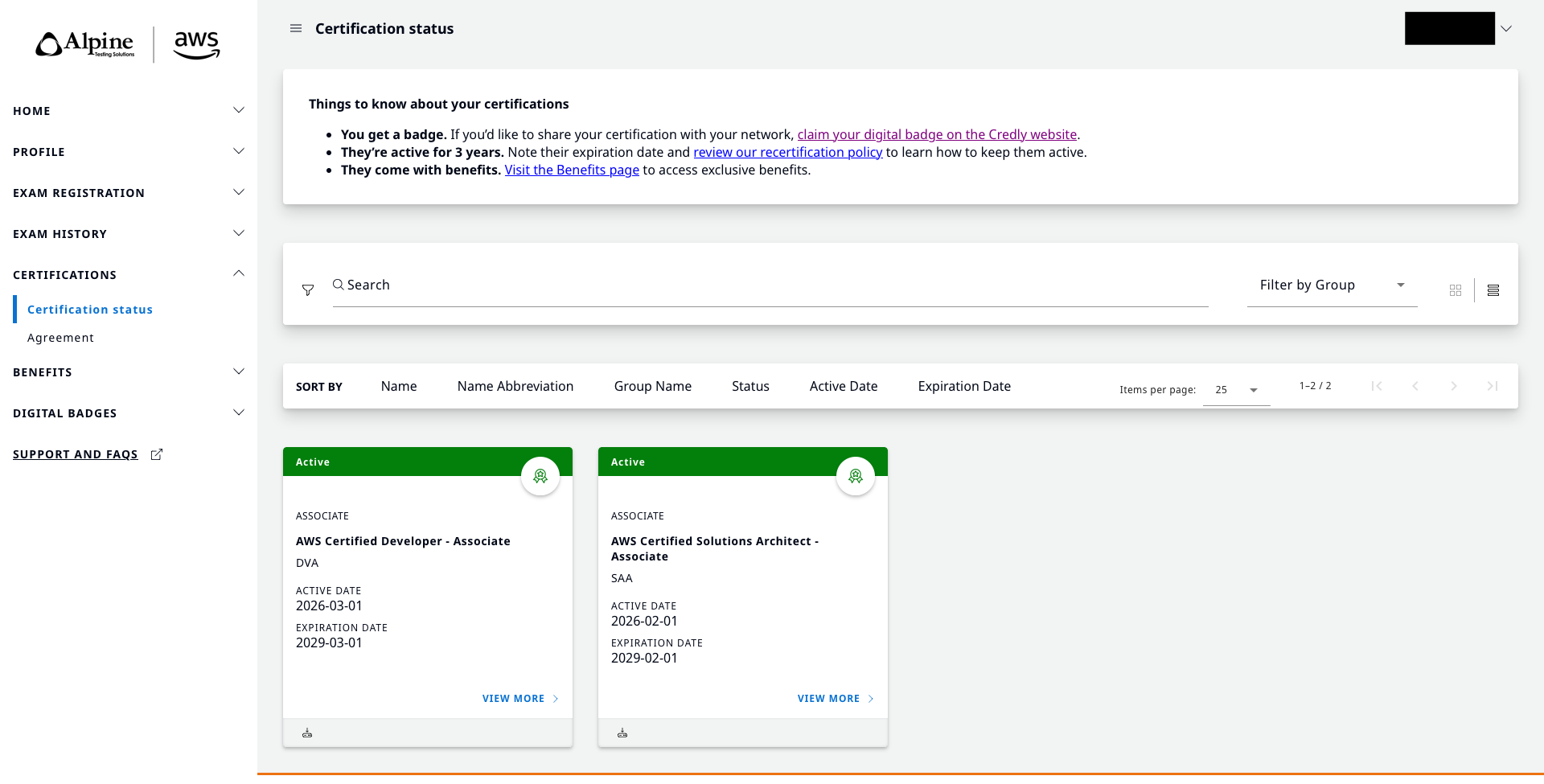The image size is (1544, 784).
Task: Click the external link icon beside Support and FAQs
Action: [x=157, y=454]
